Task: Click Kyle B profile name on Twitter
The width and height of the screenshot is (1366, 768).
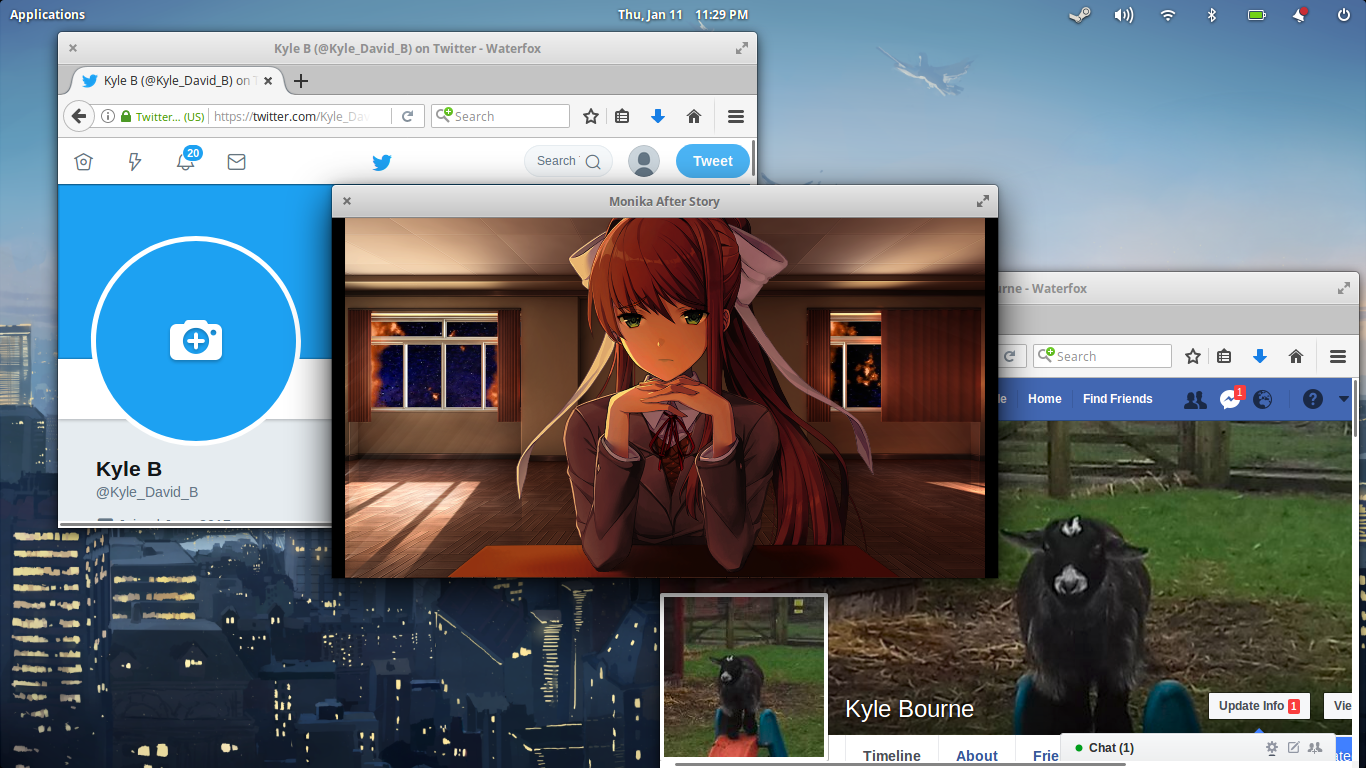Action: (129, 469)
